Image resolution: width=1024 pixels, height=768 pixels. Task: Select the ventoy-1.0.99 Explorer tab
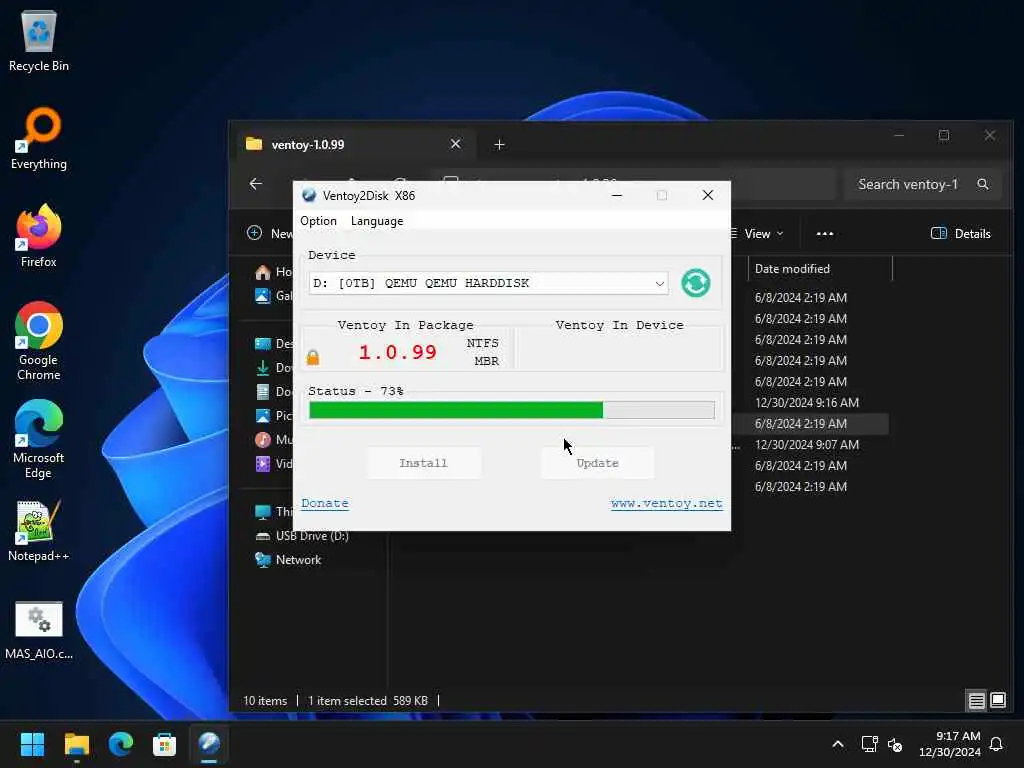355,144
